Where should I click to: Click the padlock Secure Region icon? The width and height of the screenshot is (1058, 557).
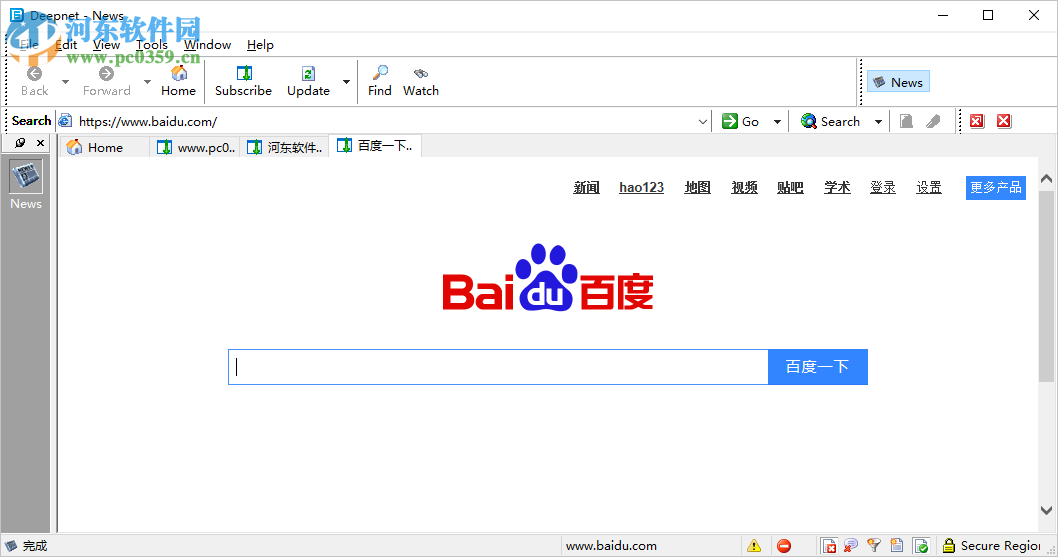(x=949, y=546)
